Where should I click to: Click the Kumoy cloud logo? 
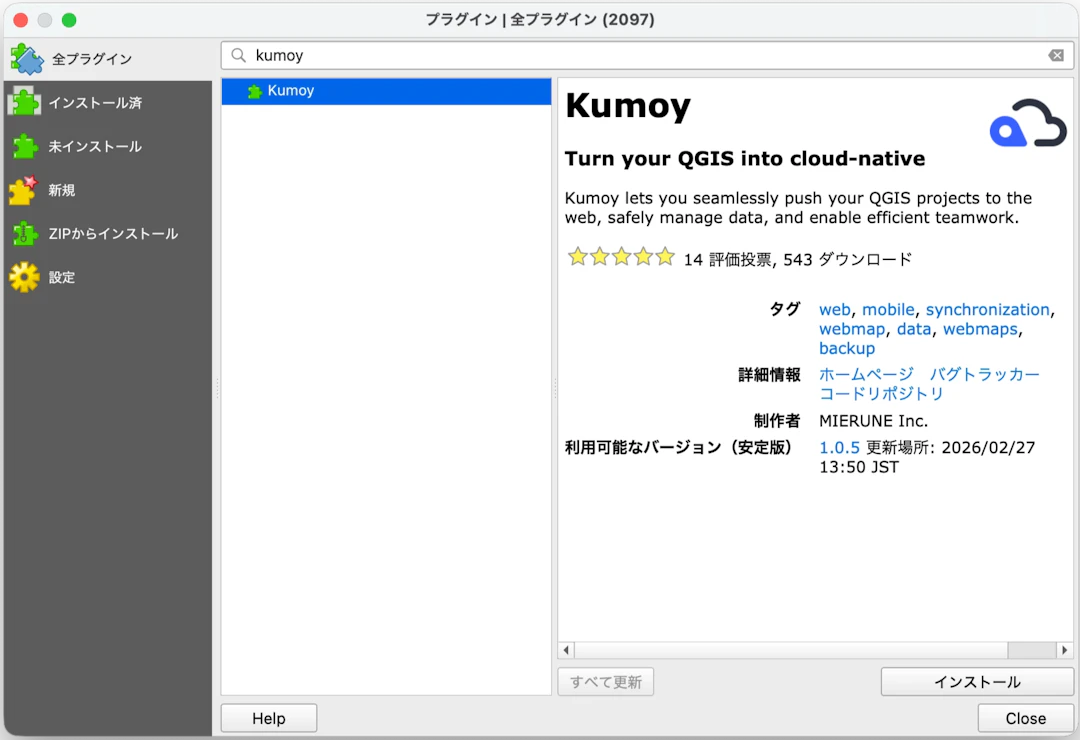coord(1028,123)
